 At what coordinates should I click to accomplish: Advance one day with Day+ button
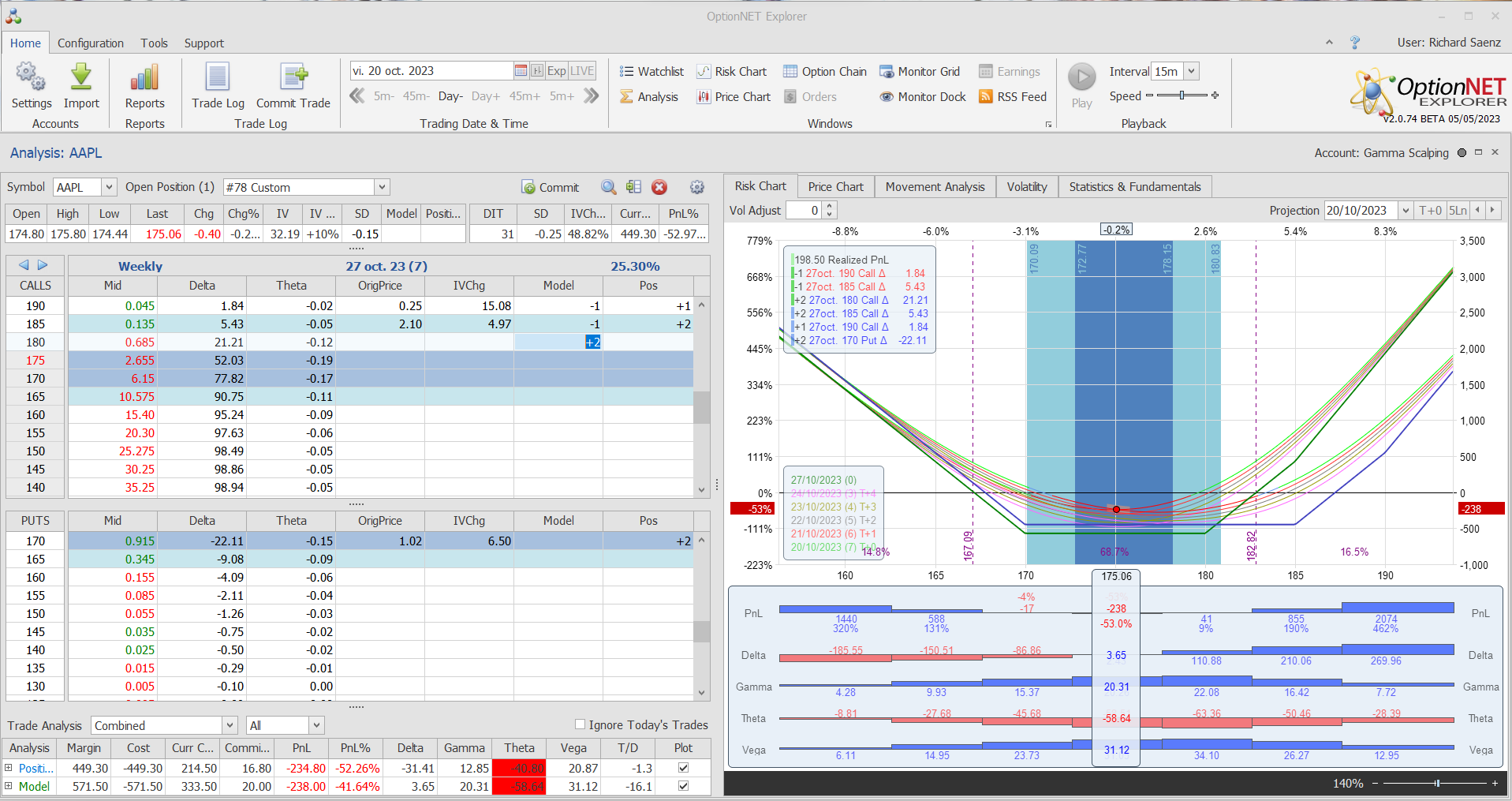[486, 96]
